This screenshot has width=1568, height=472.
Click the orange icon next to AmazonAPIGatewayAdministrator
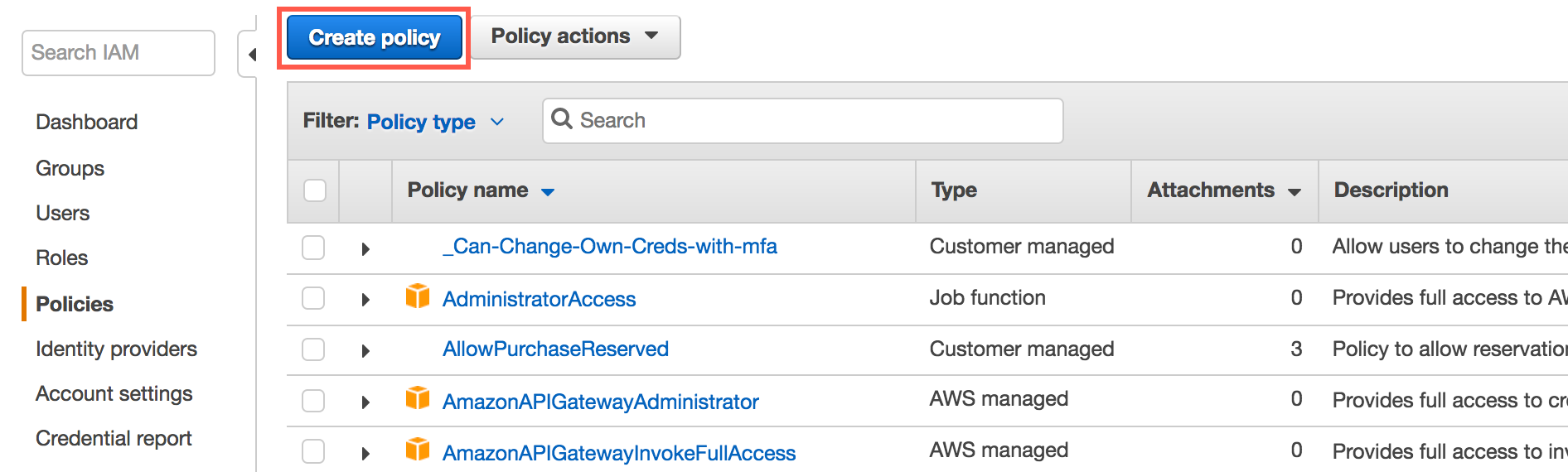point(418,398)
